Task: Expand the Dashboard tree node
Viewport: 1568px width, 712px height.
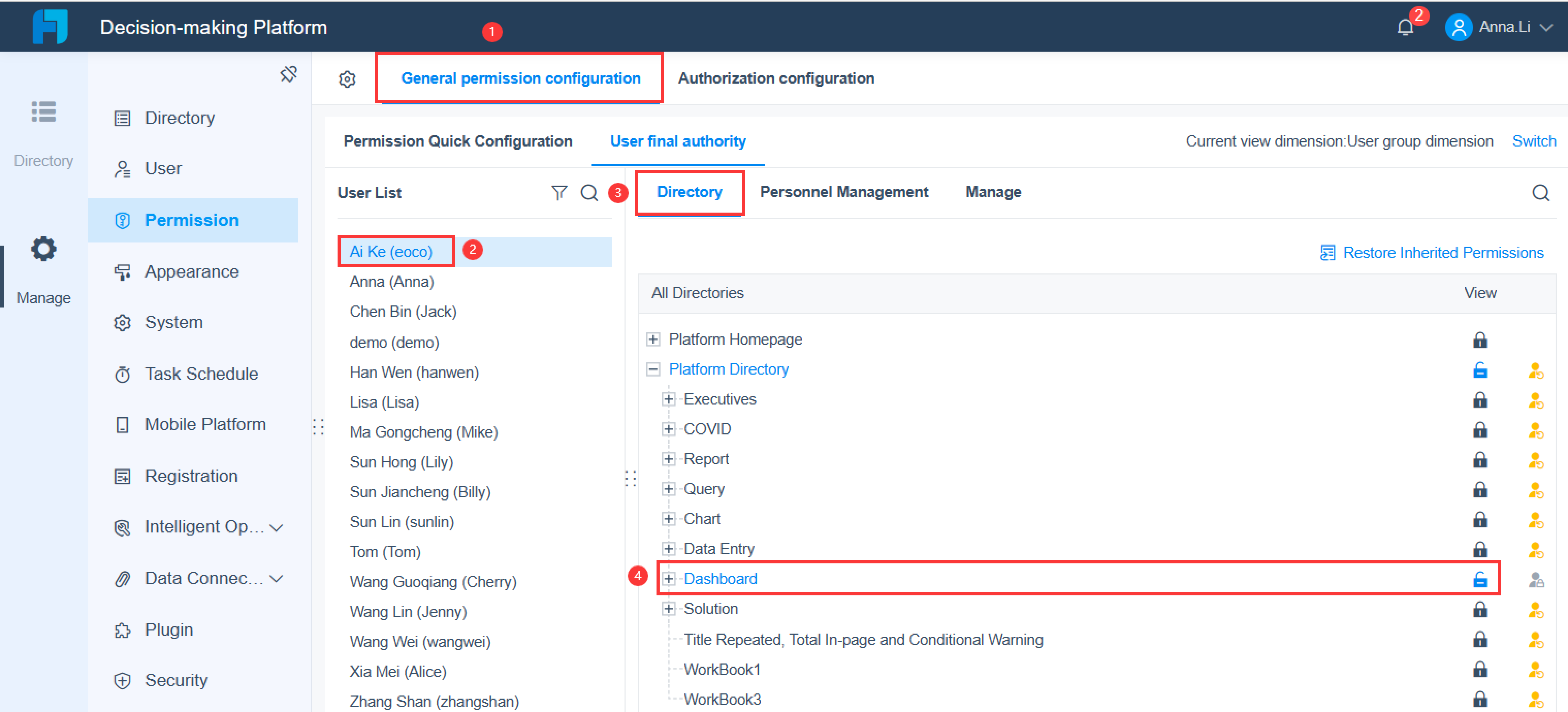Action: (668, 578)
